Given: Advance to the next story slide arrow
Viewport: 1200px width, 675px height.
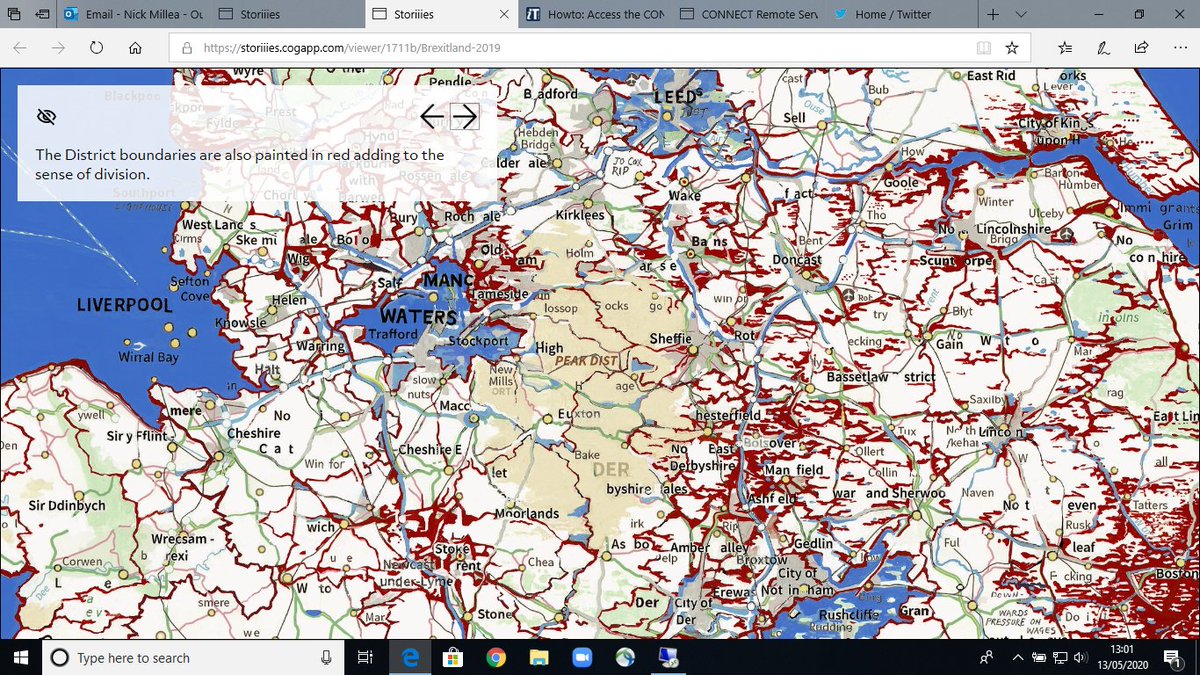Looking at the screenshot, I should (464, 116).
